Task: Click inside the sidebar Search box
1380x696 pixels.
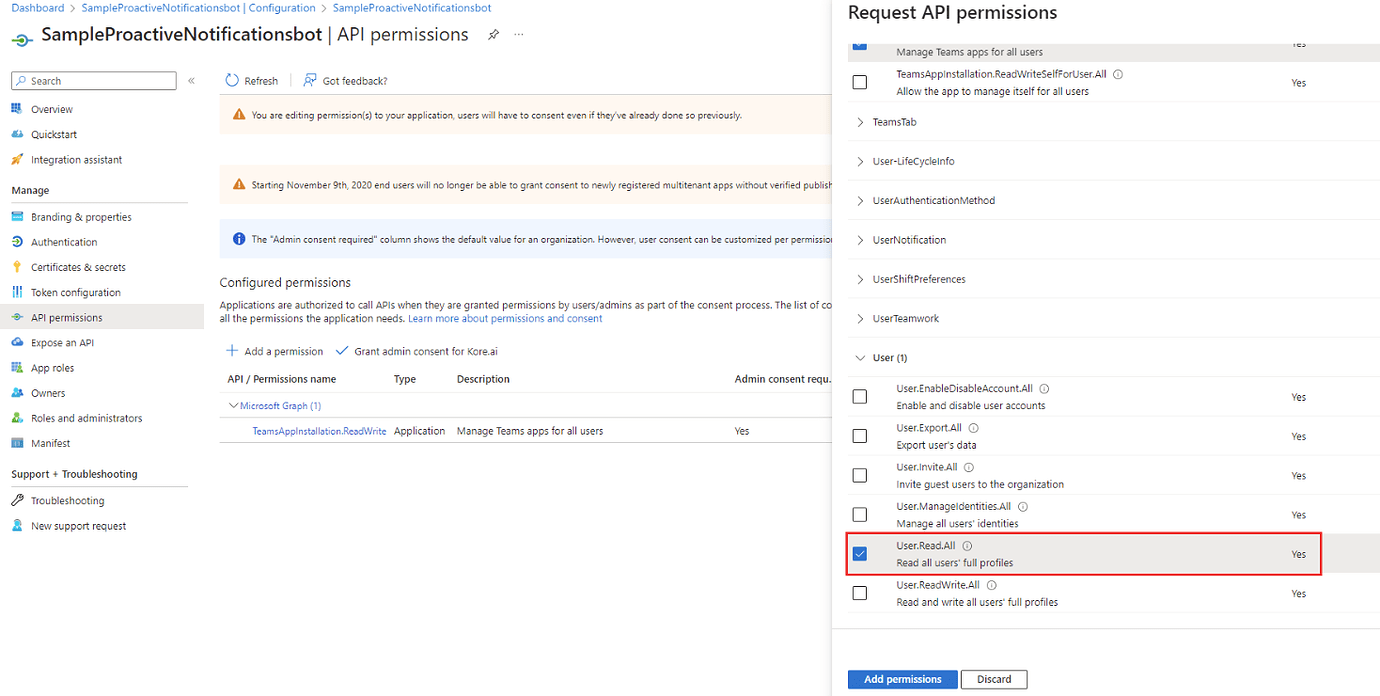Action: click(93, 80)
